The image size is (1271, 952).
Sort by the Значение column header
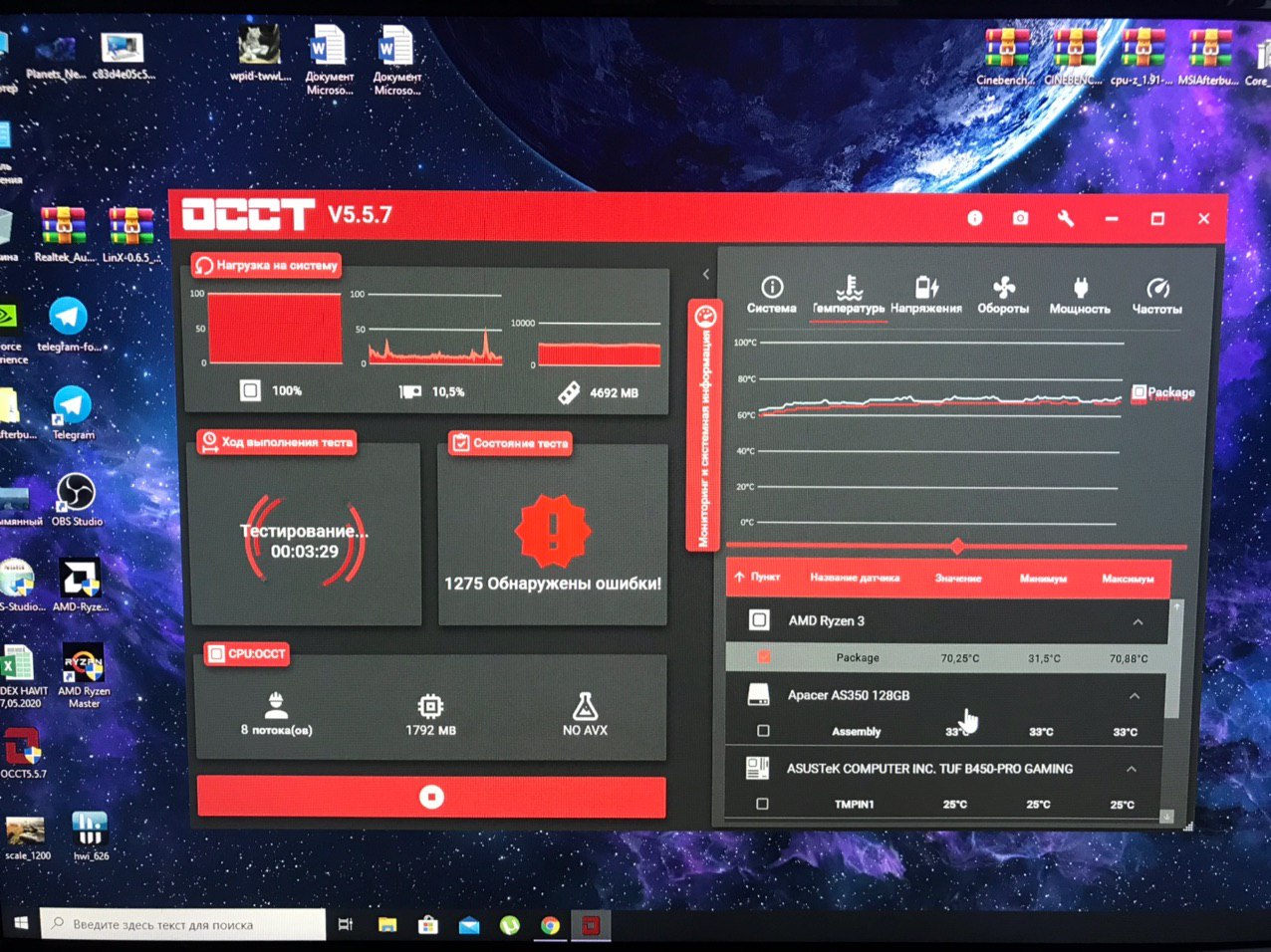(957, 578)
